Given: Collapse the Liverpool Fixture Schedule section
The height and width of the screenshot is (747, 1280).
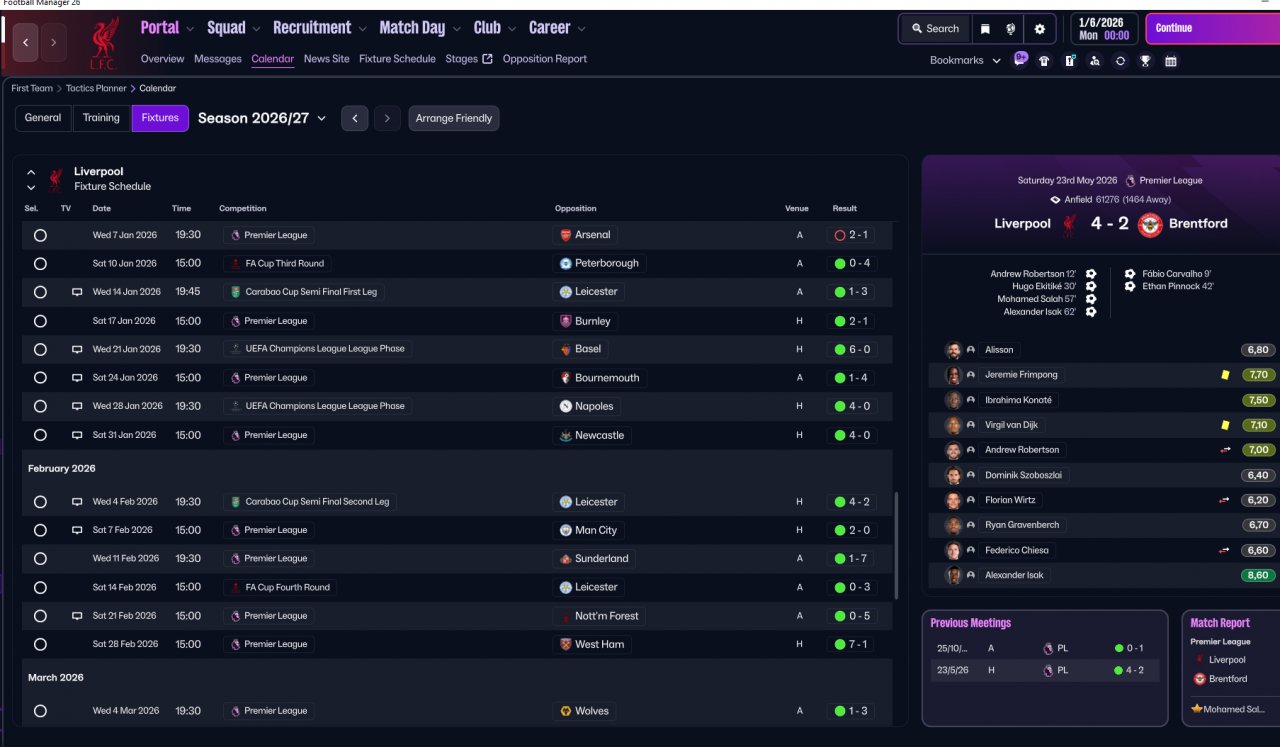Looking at the screenshot, I should tap(31, 172).
